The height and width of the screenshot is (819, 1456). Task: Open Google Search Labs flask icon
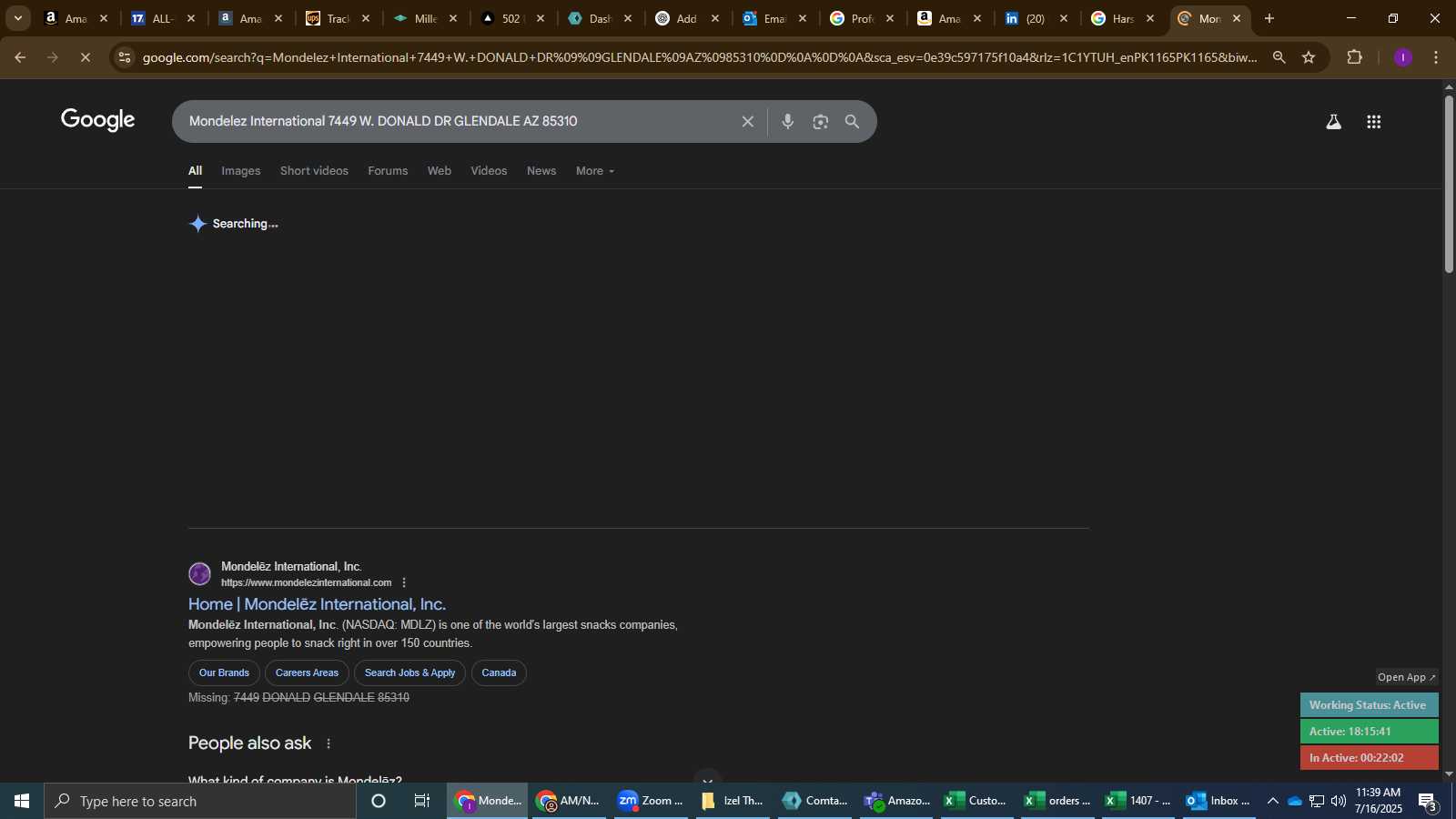pyautogui.click(x=1333, y=122)
